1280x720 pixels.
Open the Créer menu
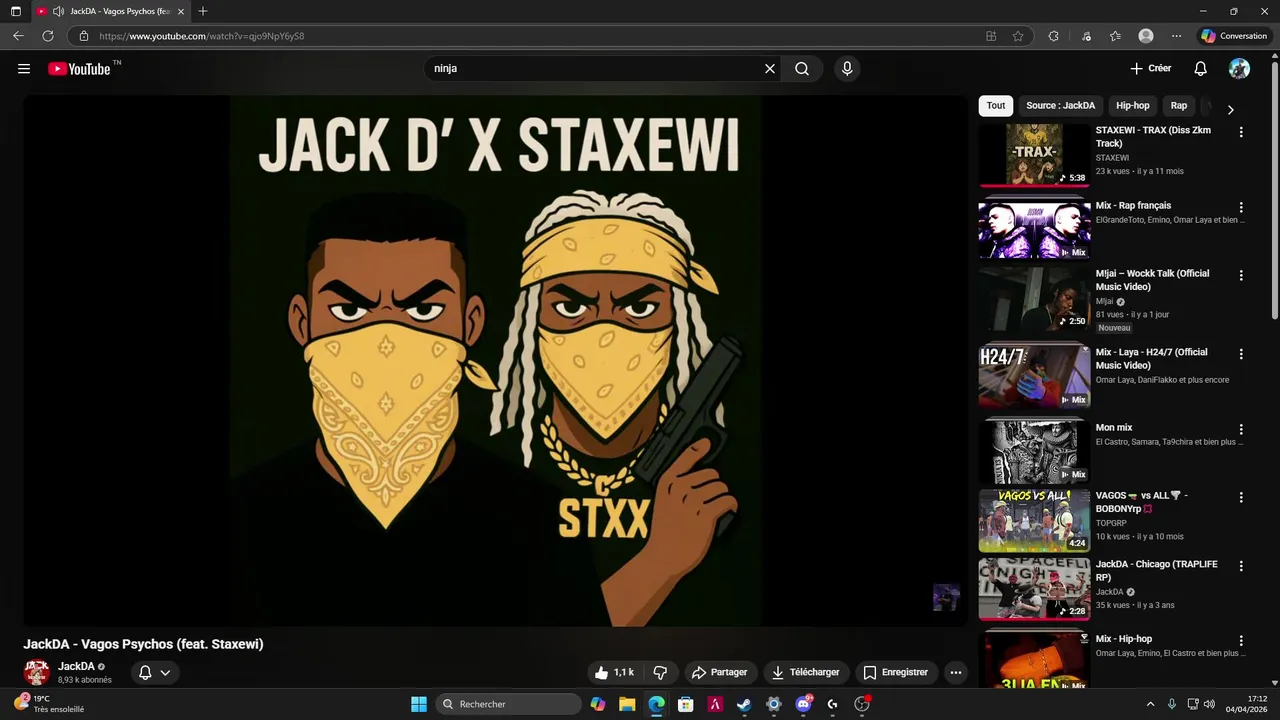pos(1150,69)
